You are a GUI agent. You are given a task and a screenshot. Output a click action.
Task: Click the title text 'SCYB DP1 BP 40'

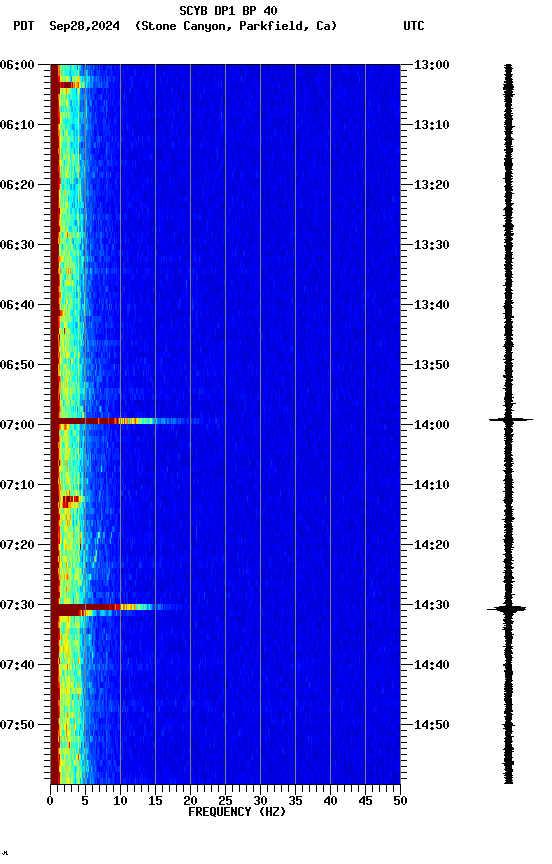pyautogui.click(x=228, y=11)
